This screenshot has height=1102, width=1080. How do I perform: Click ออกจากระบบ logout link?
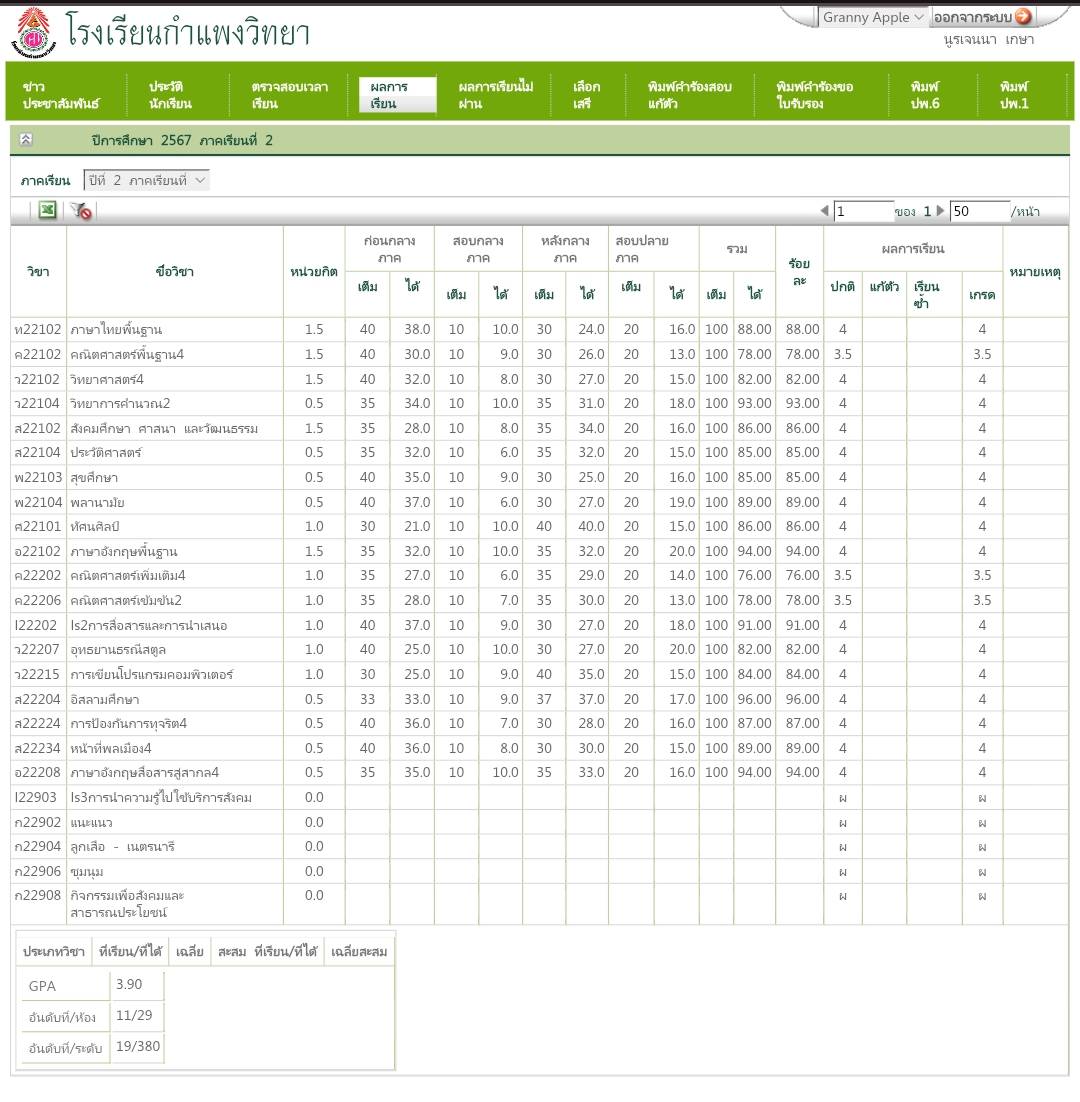972,17
